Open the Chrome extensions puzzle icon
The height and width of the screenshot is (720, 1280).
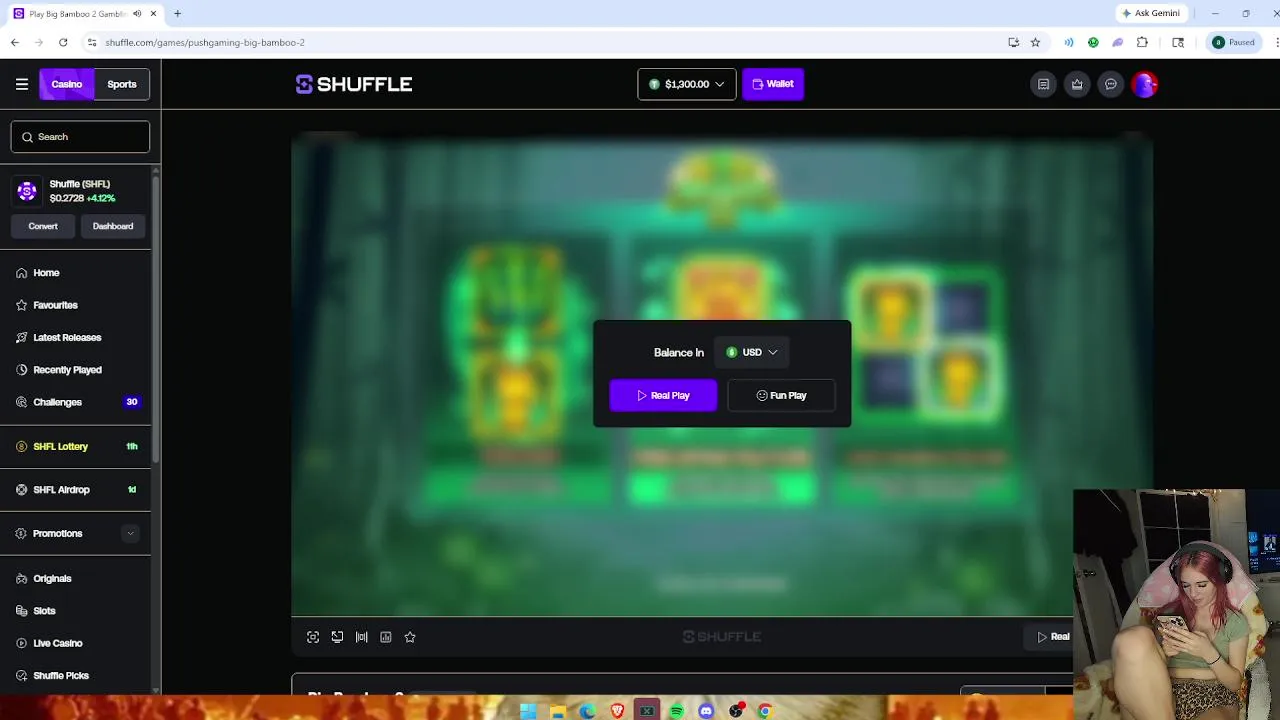point(1142,42)
